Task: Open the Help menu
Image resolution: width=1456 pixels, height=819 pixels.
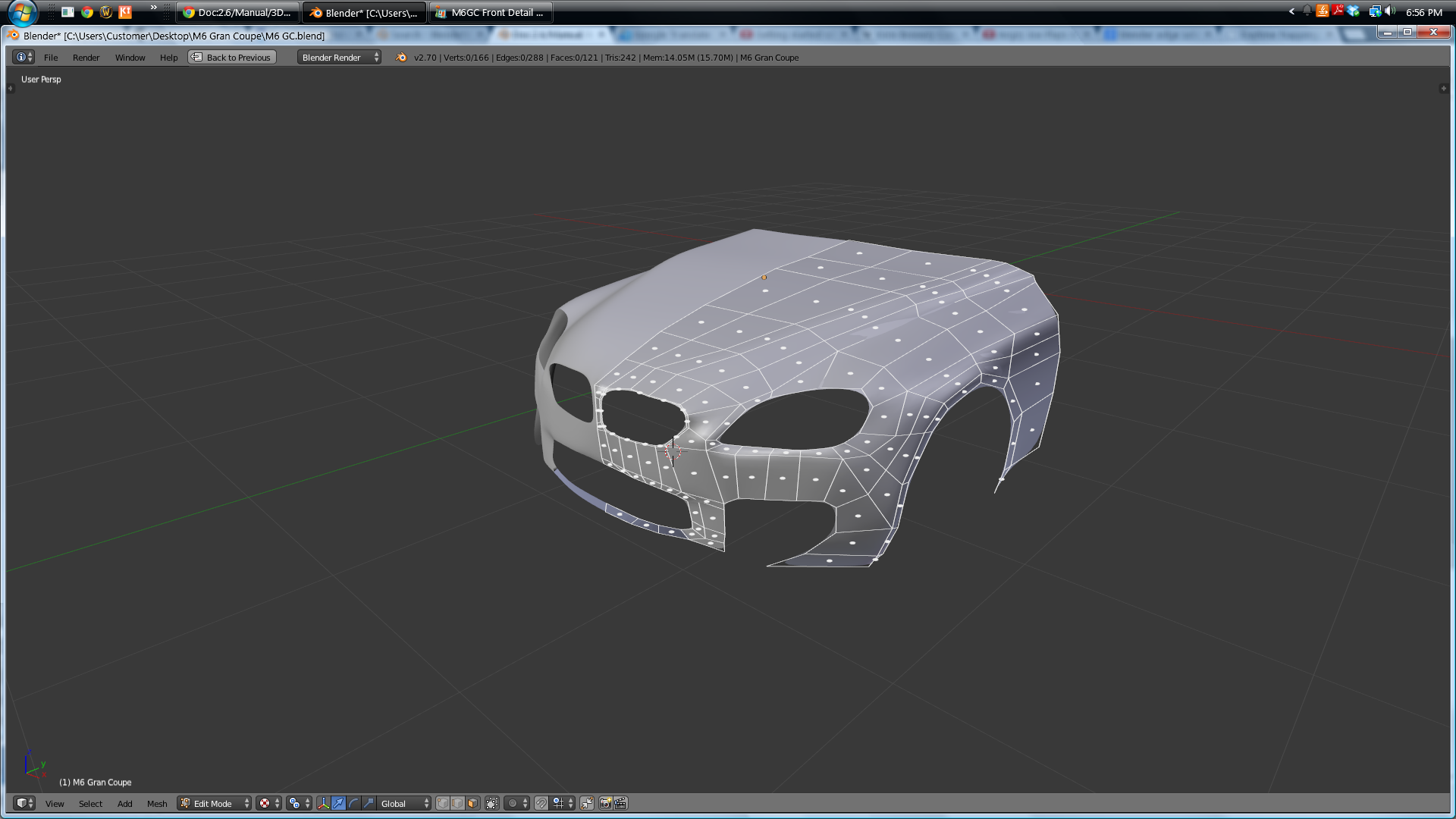Action: click(x=168, y=58)
